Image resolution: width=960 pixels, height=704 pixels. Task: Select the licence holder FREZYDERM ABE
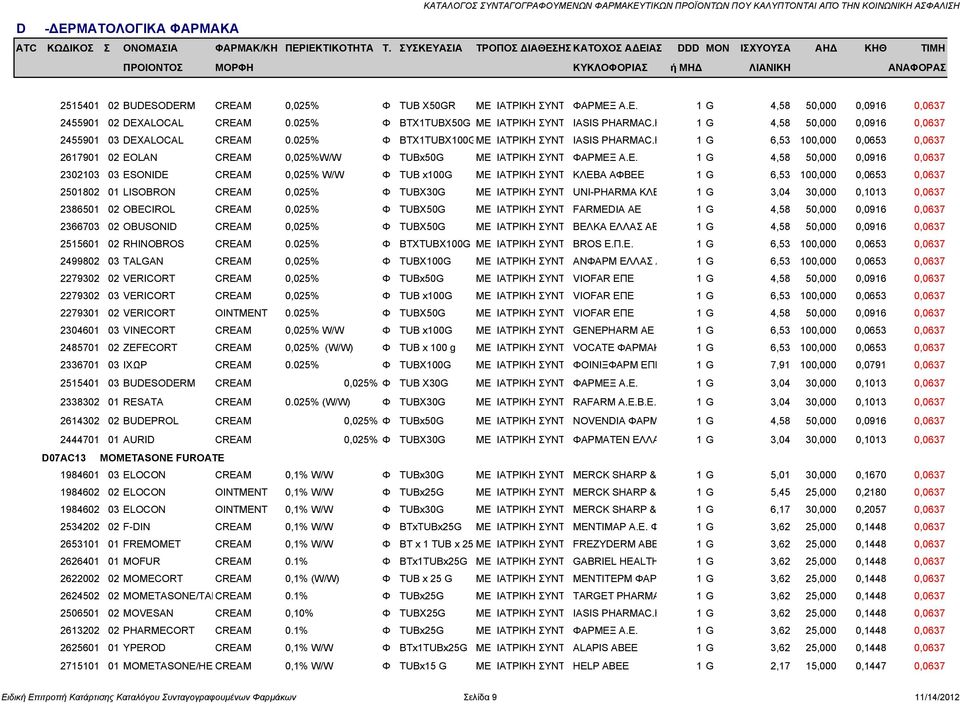click(615, 544)
